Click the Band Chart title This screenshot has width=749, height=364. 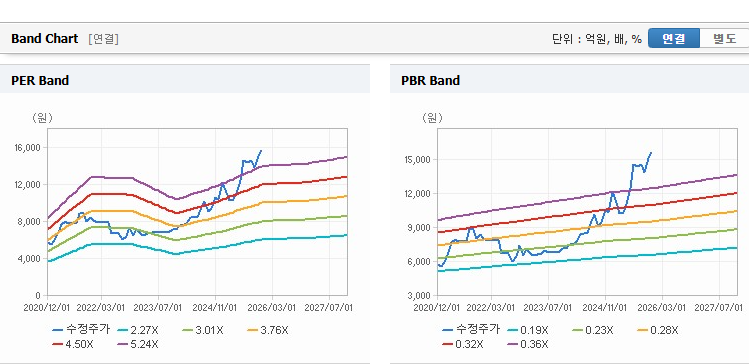coord(44,39)
